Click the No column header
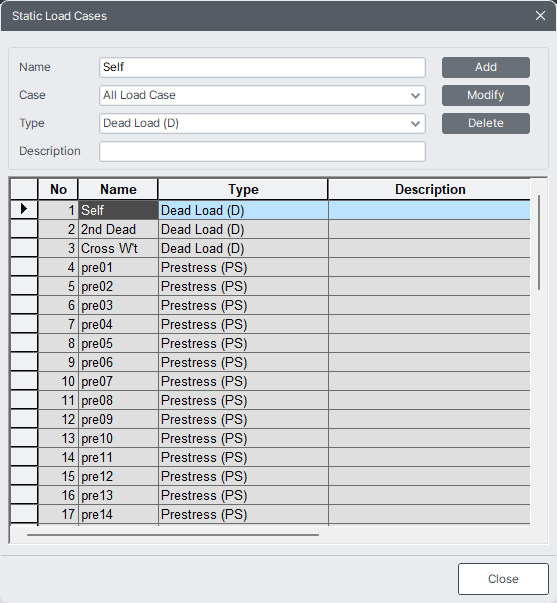 click(58, 189)
